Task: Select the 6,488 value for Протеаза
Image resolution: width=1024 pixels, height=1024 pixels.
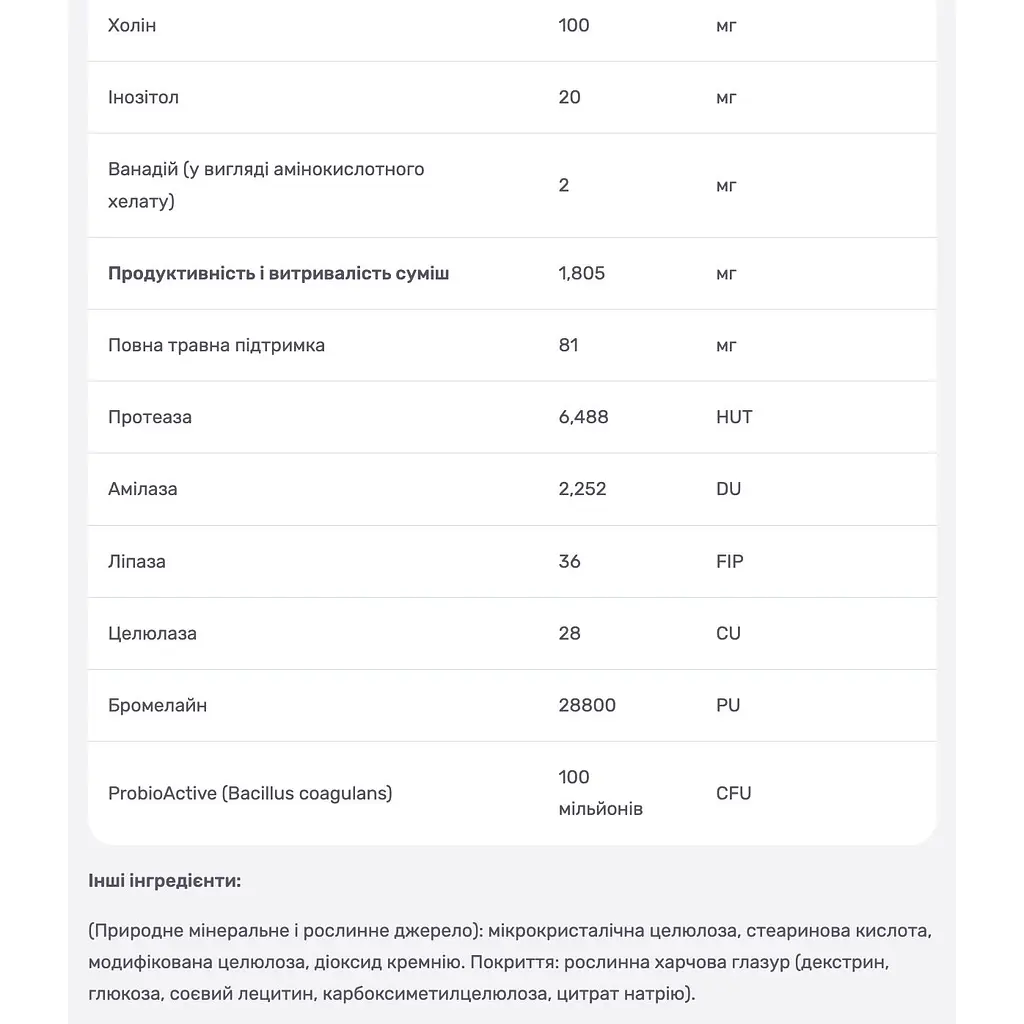Action: [583, 417]
